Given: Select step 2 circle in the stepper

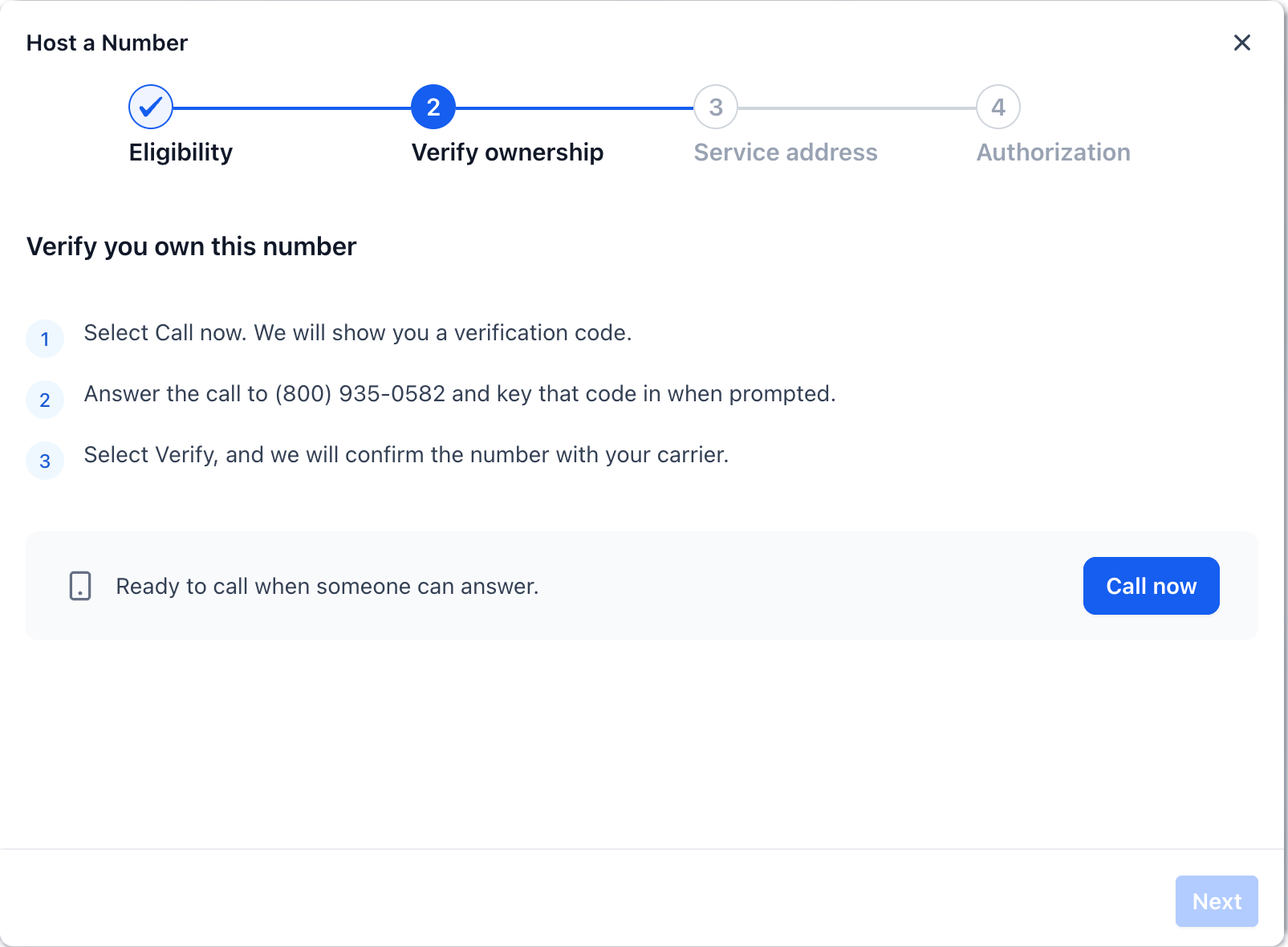Looking at the screenshot, I should pyautogui.click(x=433, y=107).
